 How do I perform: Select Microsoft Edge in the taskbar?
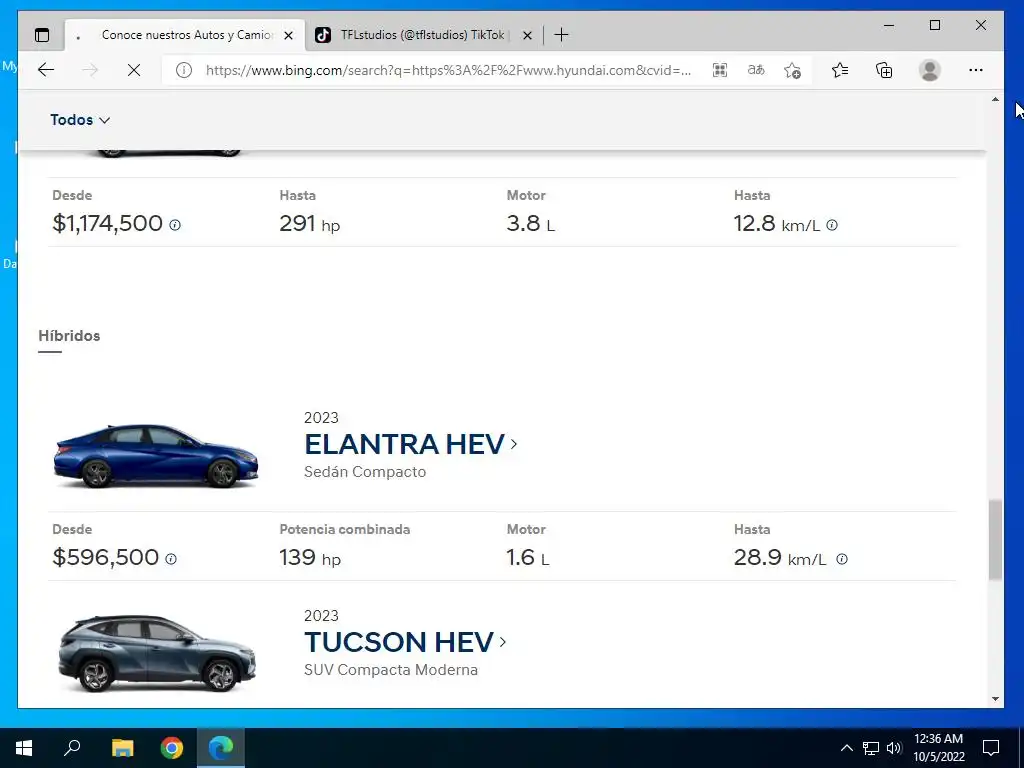(221, 748)
